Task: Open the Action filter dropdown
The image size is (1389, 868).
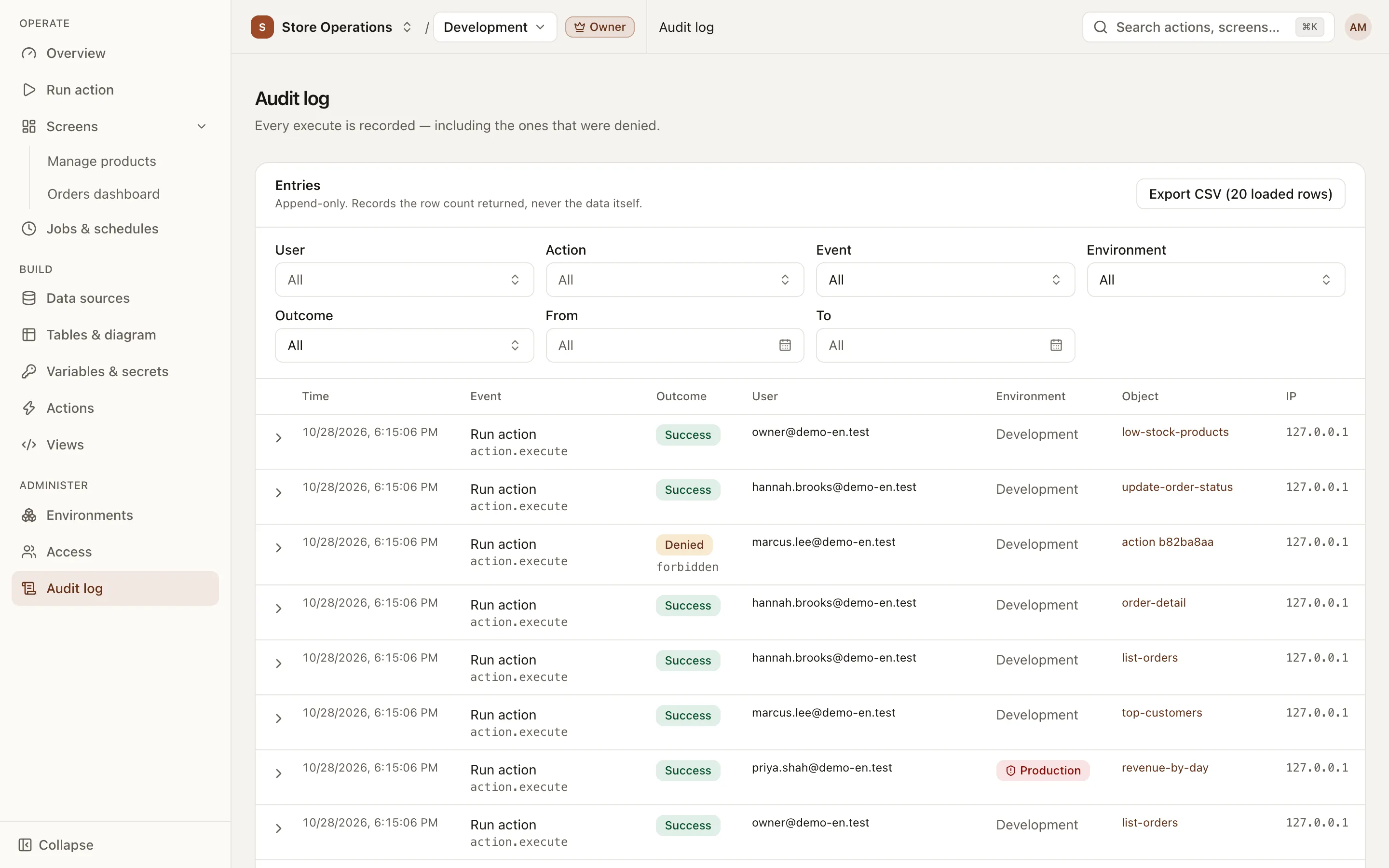Action: [x=674, y=280]
